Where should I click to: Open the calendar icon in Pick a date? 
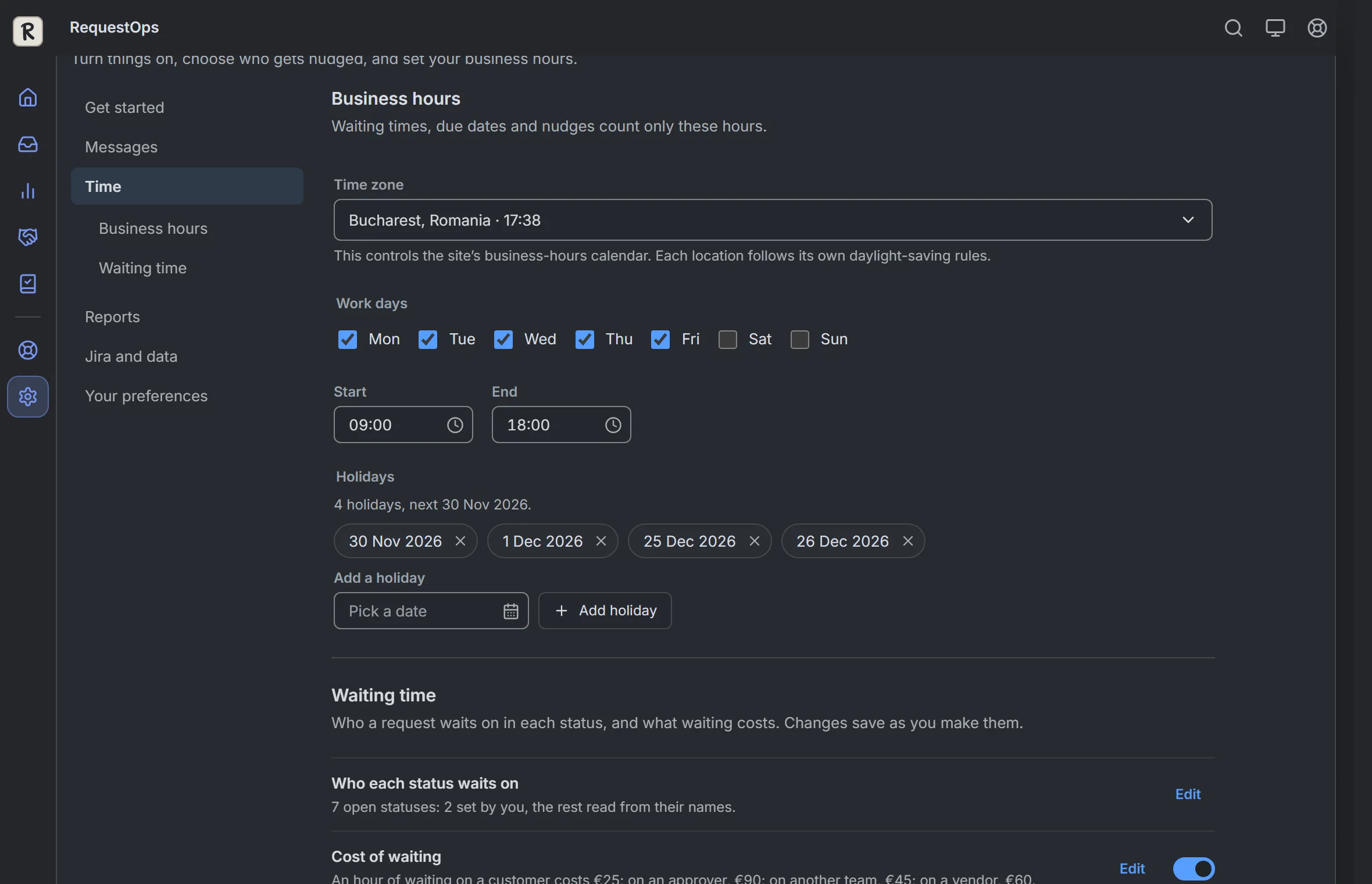[510, 611]
